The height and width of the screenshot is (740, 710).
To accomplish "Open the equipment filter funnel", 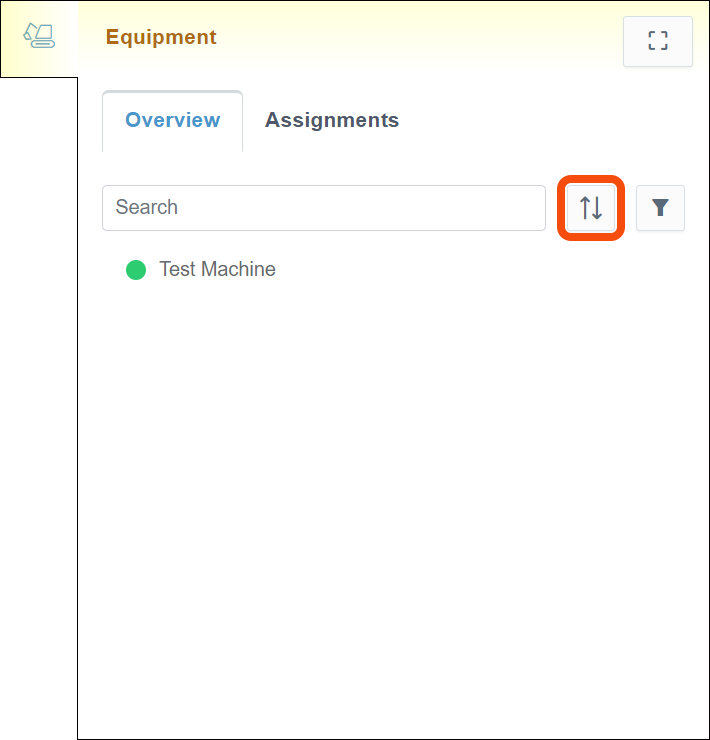I will 660,208.
